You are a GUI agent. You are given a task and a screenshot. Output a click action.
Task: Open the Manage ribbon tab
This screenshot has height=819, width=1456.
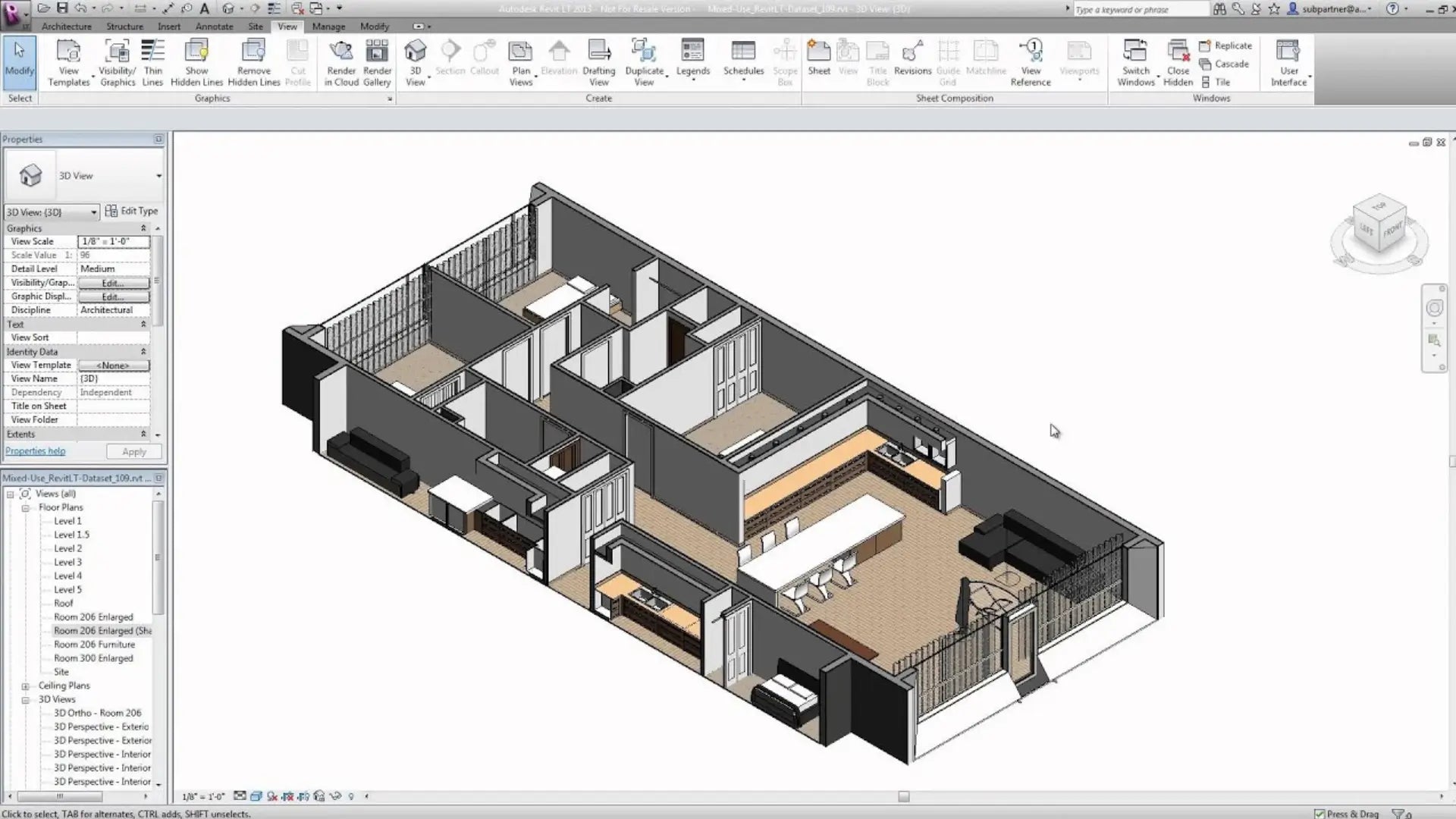[328, 27]
